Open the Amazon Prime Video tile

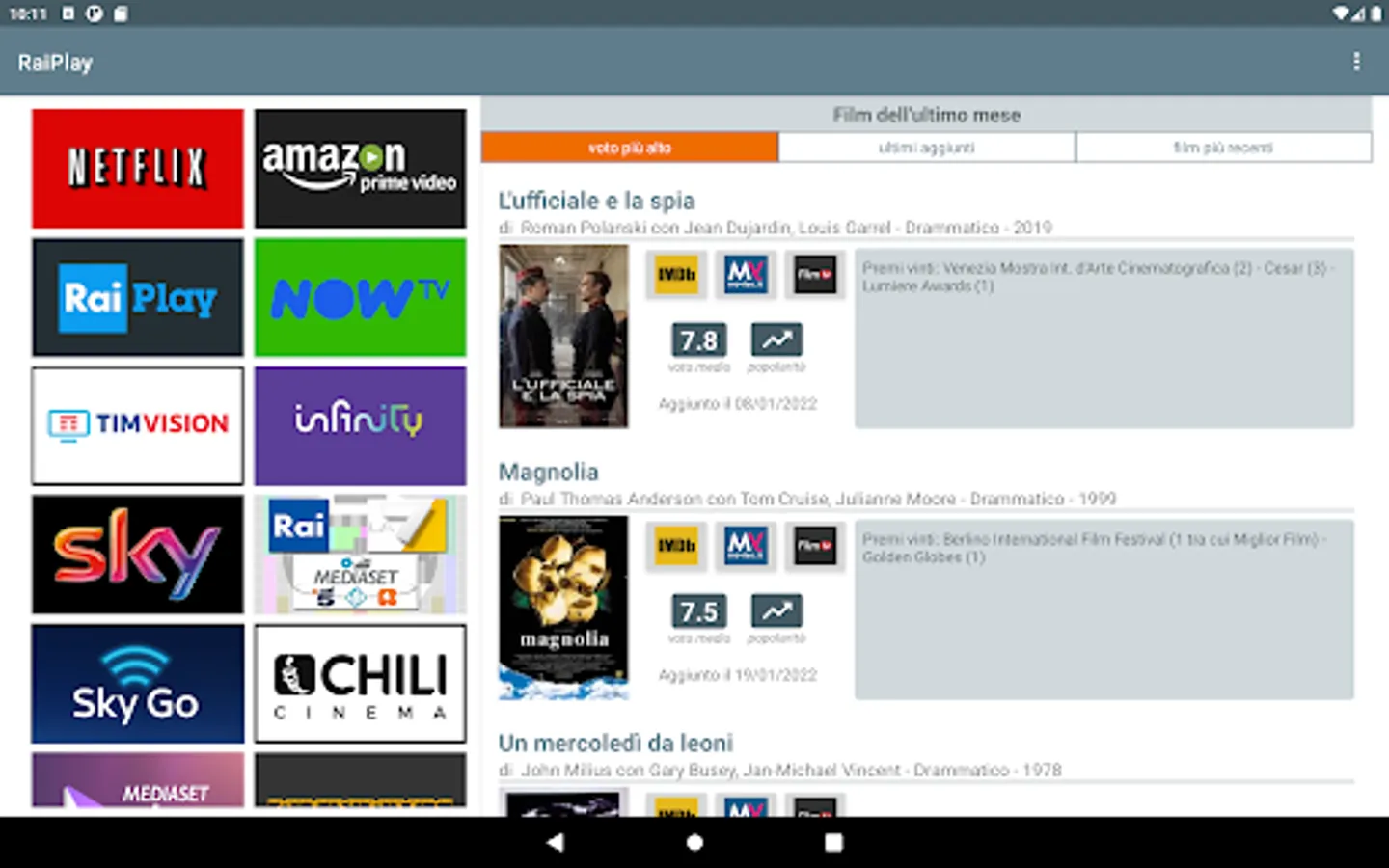[361, 169]
